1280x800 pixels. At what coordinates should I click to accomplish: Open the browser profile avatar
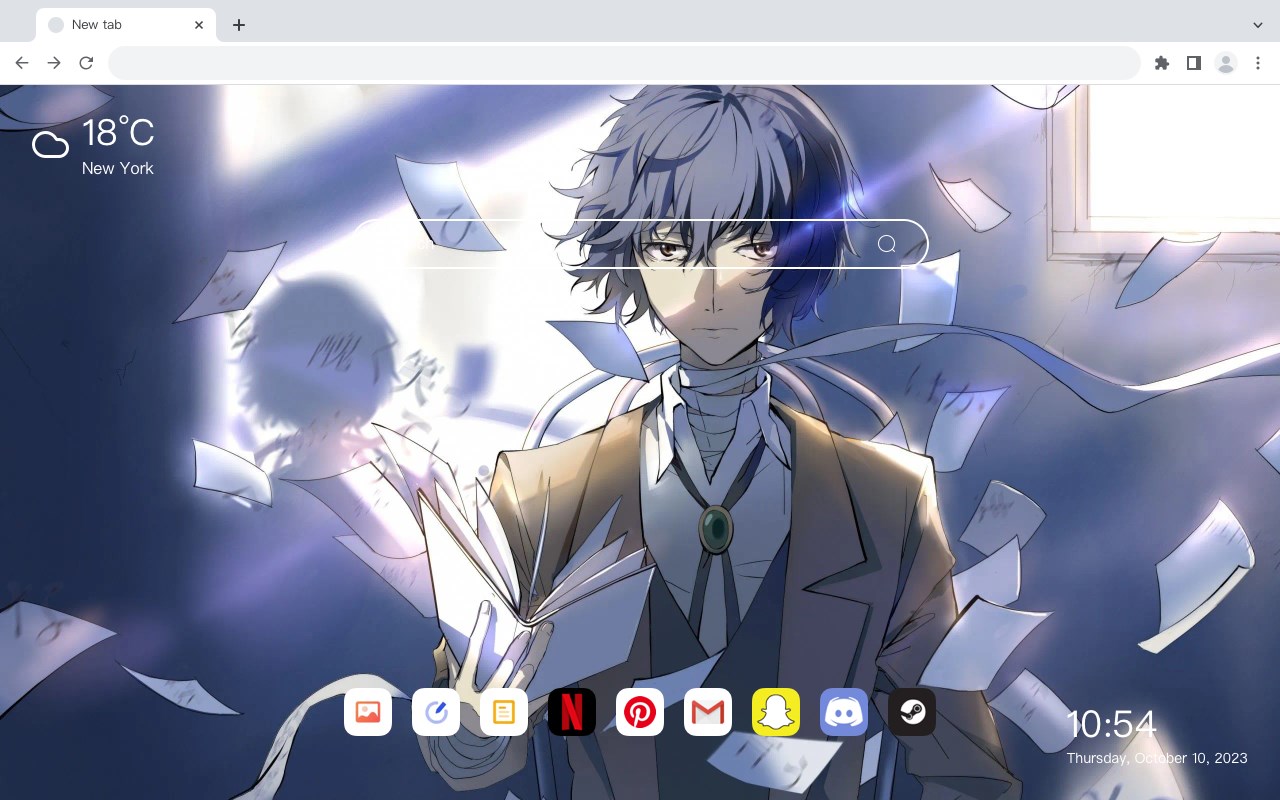pyautogui.click(x=1226, y=63)
